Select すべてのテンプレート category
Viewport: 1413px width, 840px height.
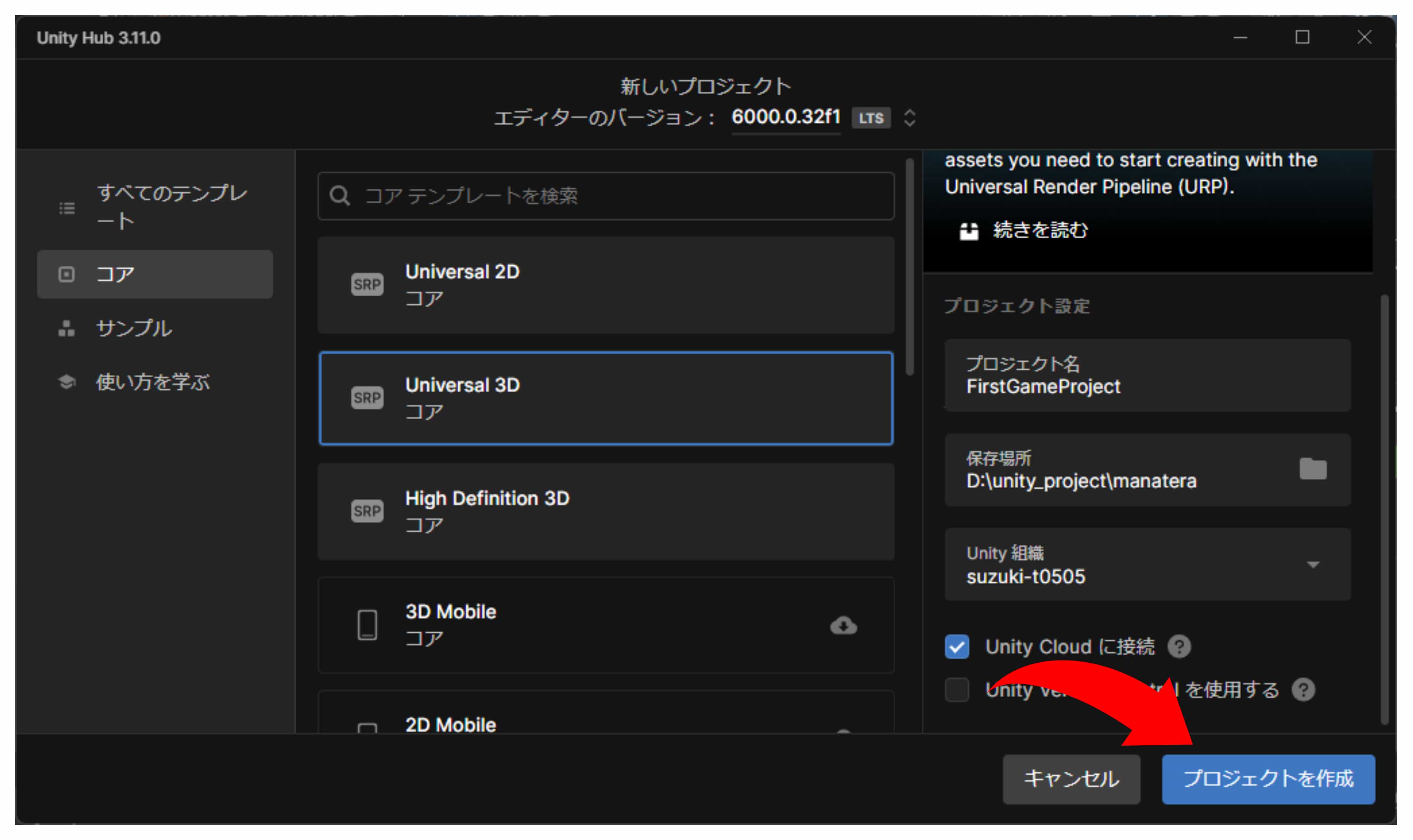click(x=154, y=207)
